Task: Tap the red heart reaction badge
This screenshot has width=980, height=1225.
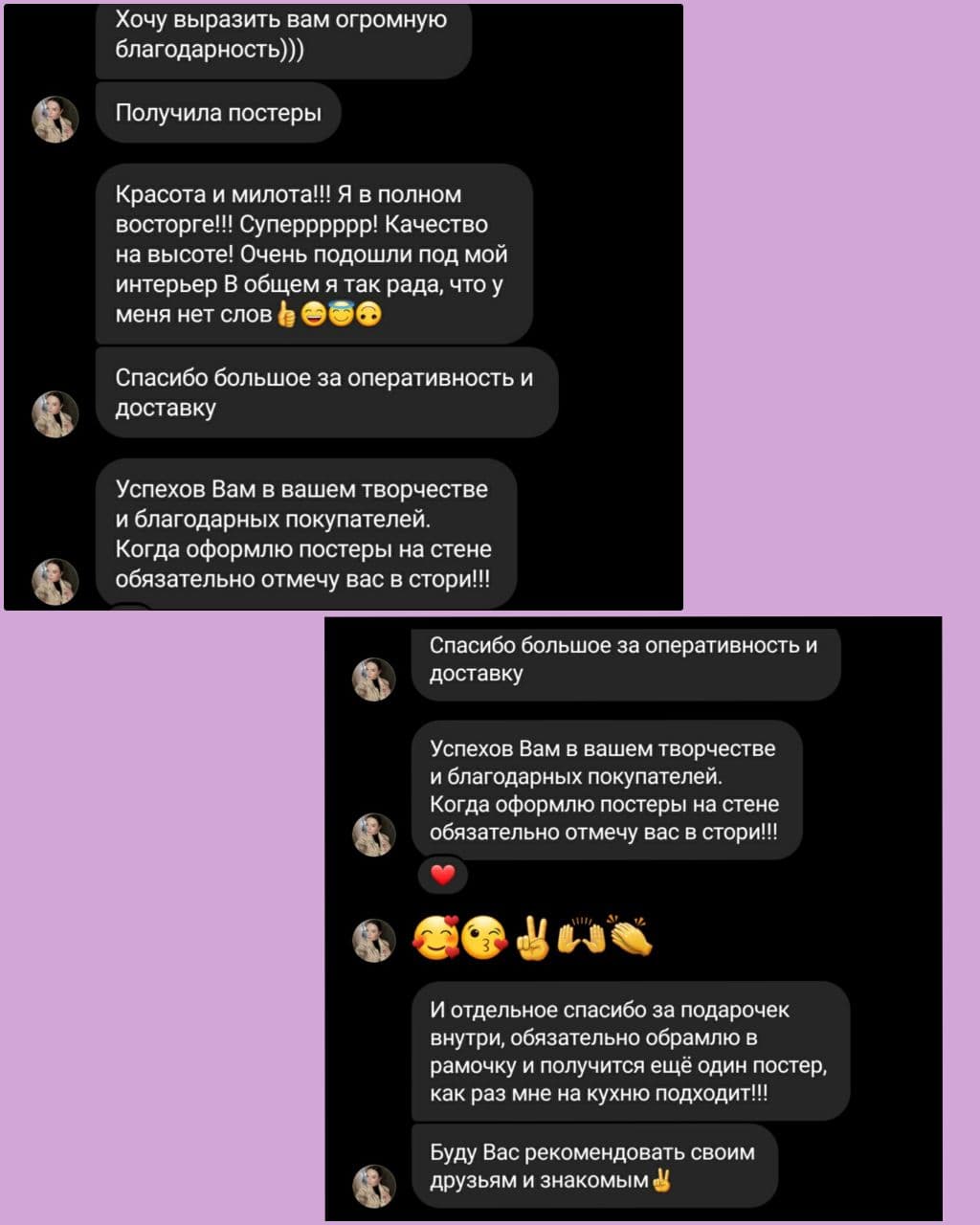Action: [x=442, y=874]
